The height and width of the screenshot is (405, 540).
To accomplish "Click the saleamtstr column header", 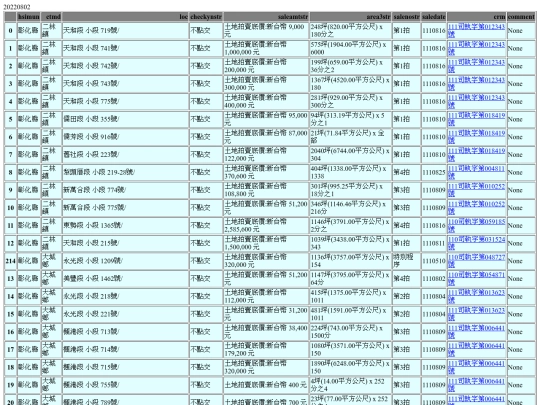I will pyautogui.click(x=266, y=17).
